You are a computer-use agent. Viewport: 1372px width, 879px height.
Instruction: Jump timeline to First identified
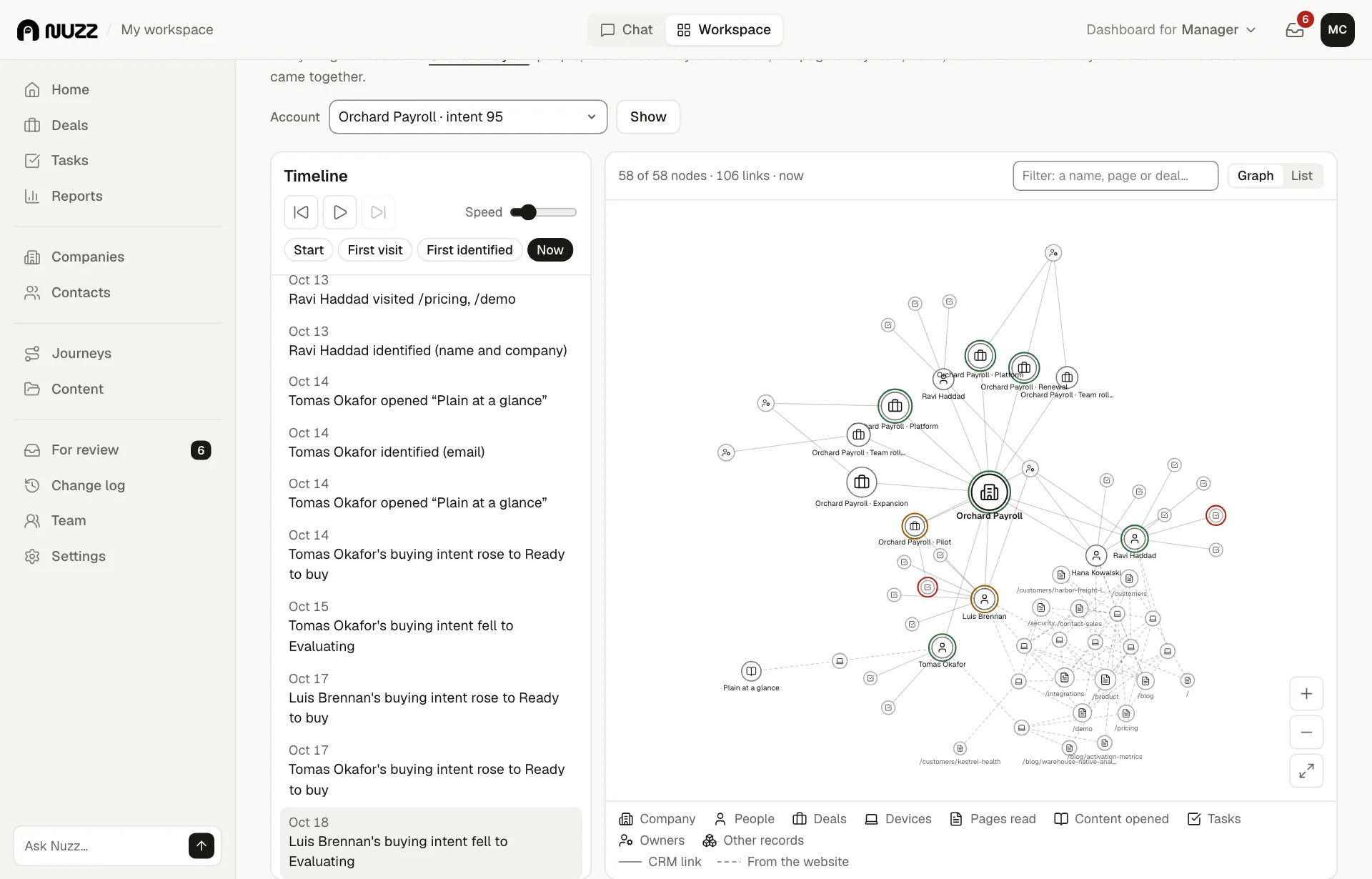pos(469,250)
